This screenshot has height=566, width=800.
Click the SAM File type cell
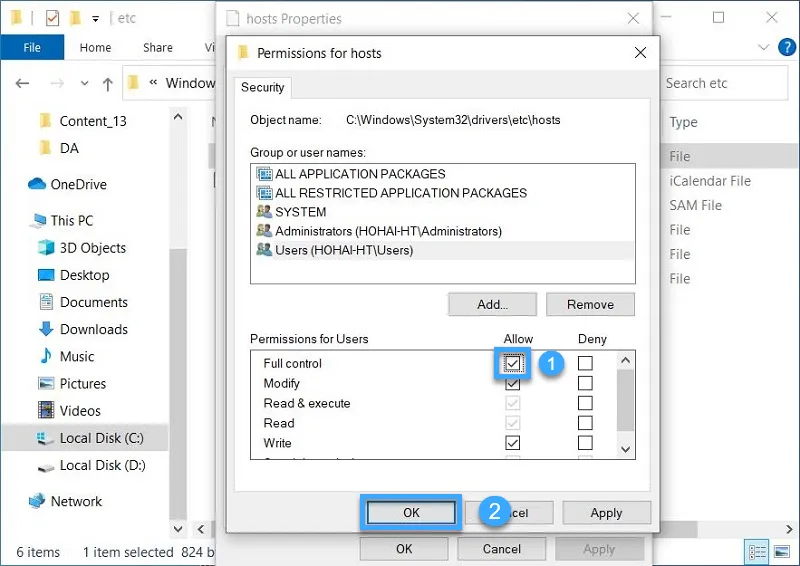[695, 205]
